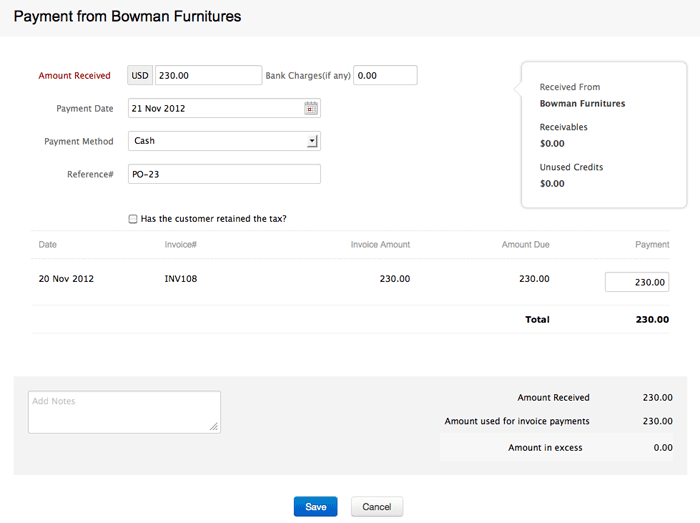Click the 'Bowman Furnitures' name in Received From
Viewport: 700px width, 523px height.
click(x=582, y=104)
